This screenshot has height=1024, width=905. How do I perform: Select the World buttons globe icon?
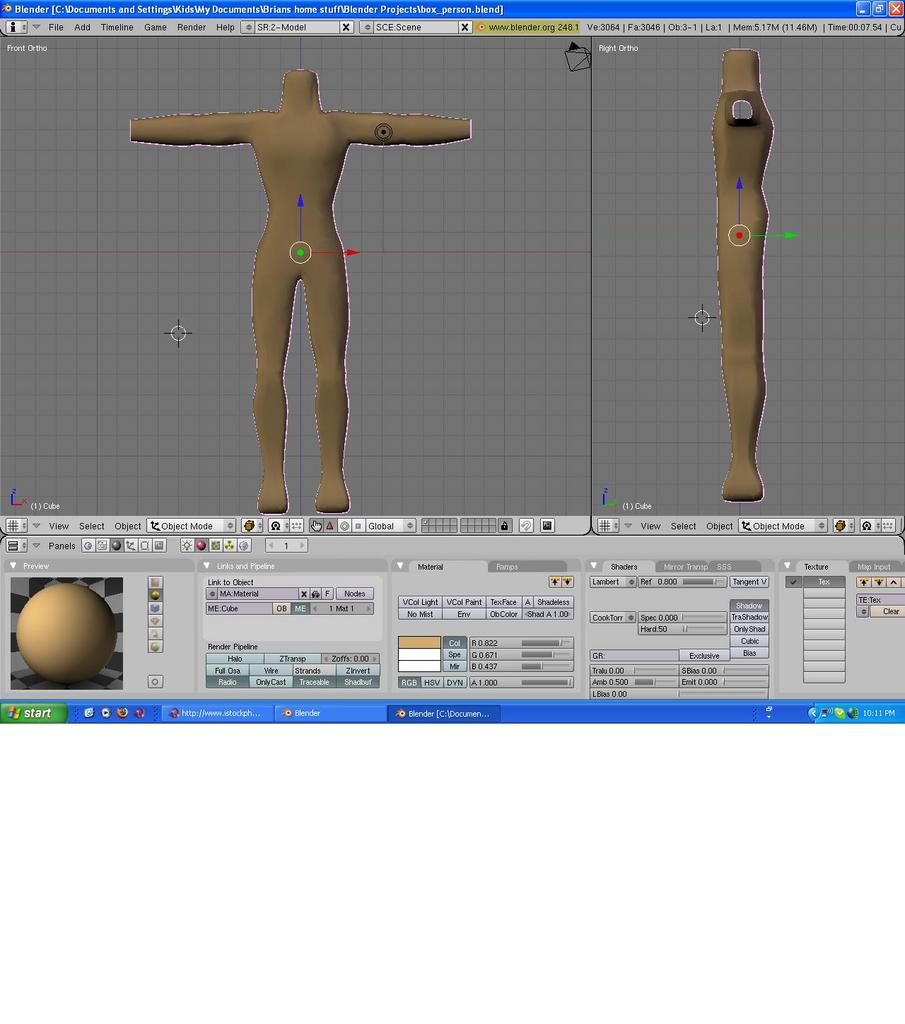point(244,546)
